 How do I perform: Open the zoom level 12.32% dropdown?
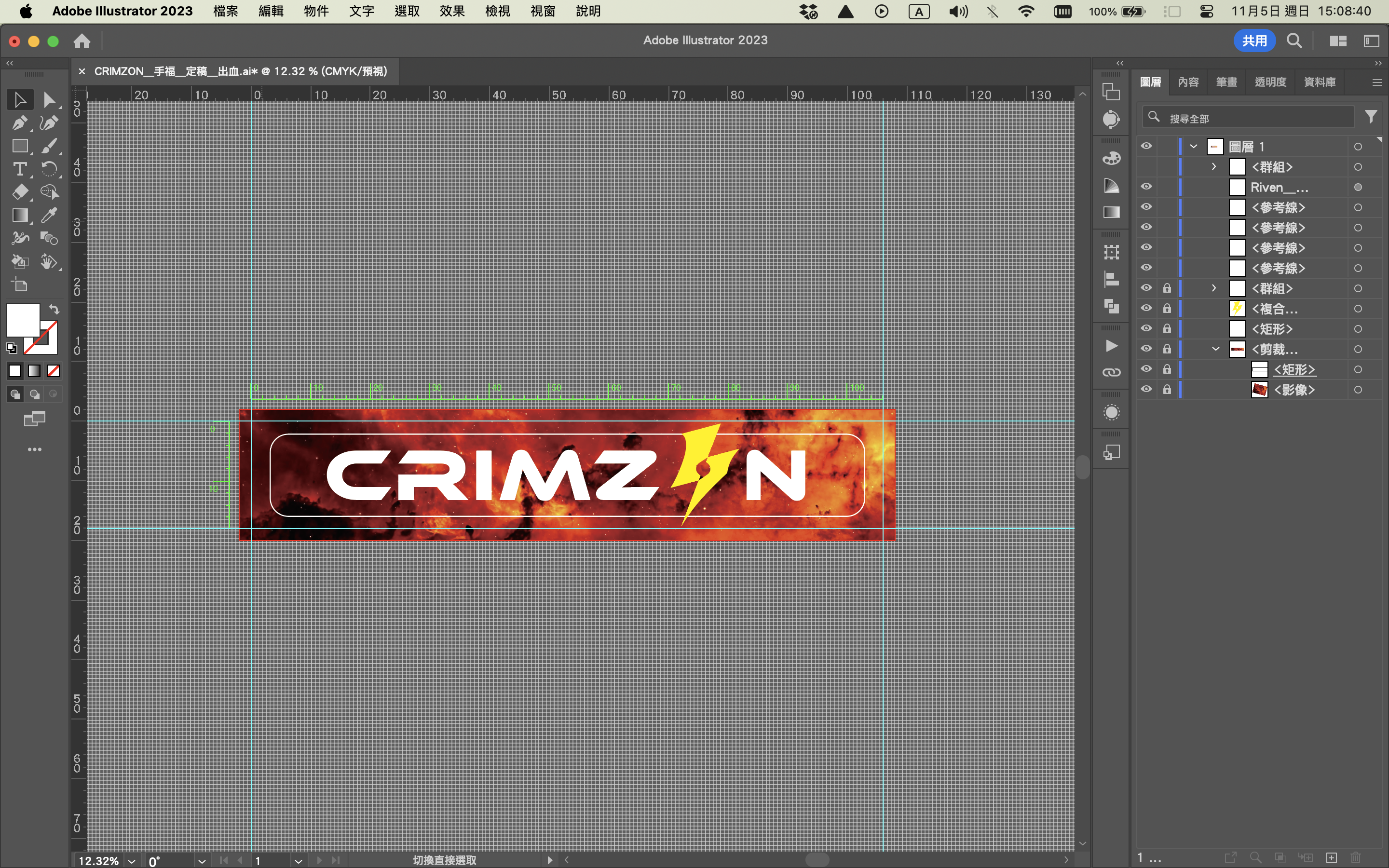point(132,861)
